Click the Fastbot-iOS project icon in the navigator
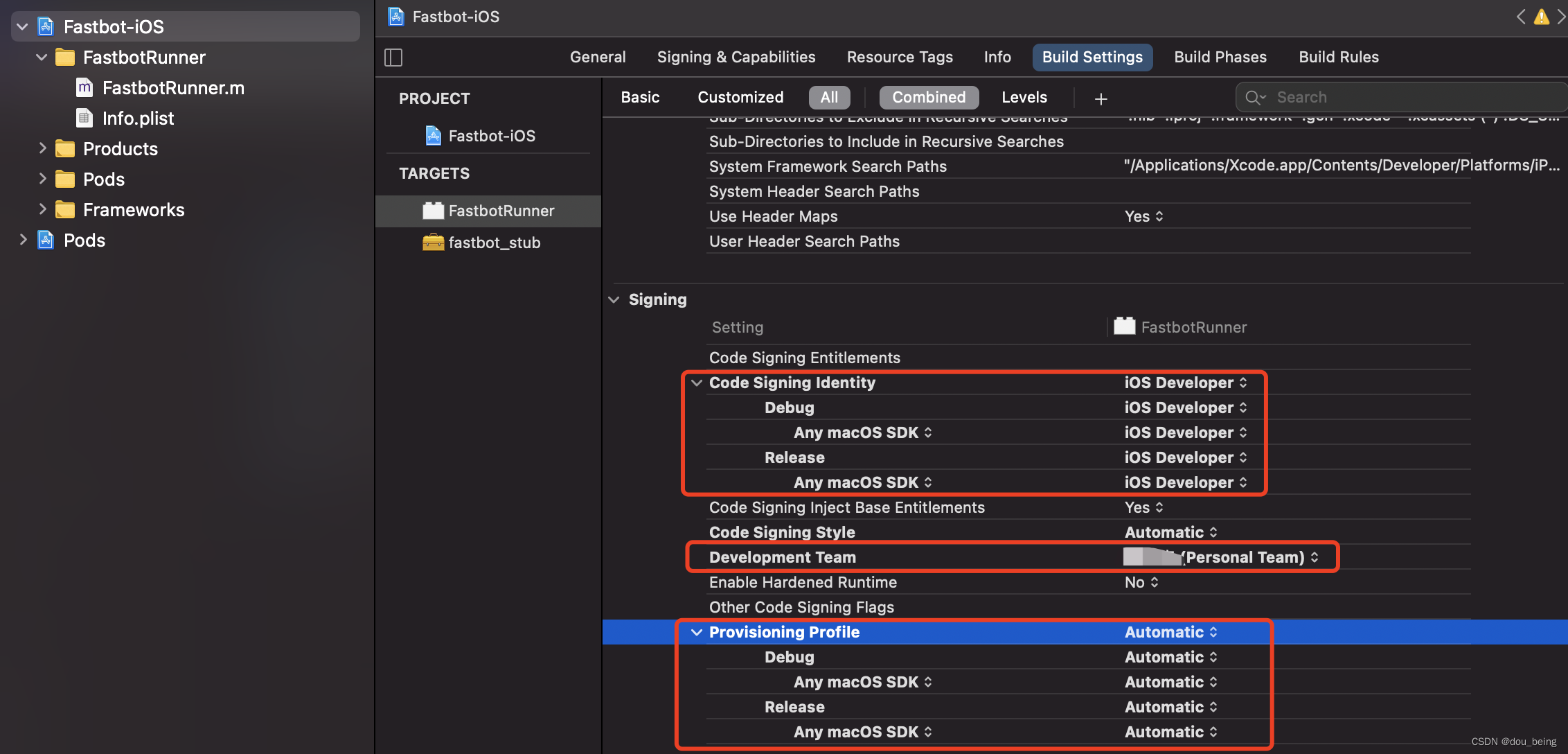Image resolution: width=1568 pixels, height=754 pixels. point(46,27)
